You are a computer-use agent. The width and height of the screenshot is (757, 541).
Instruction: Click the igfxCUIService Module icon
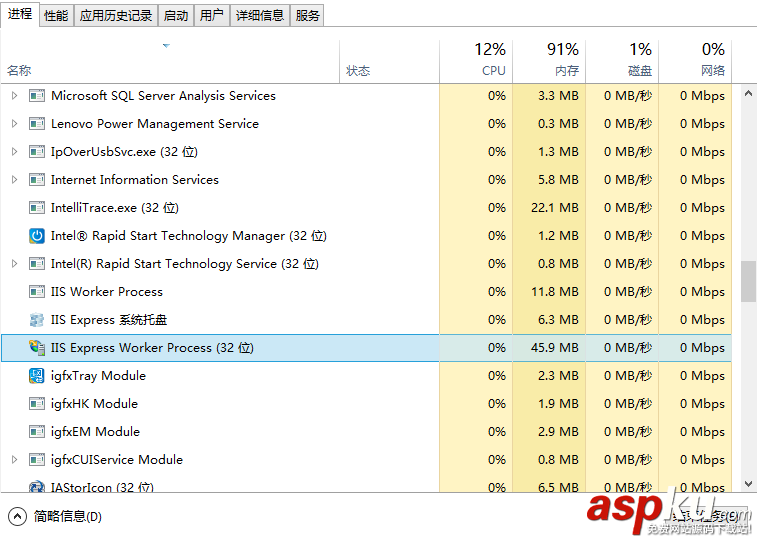pos(37,459)
